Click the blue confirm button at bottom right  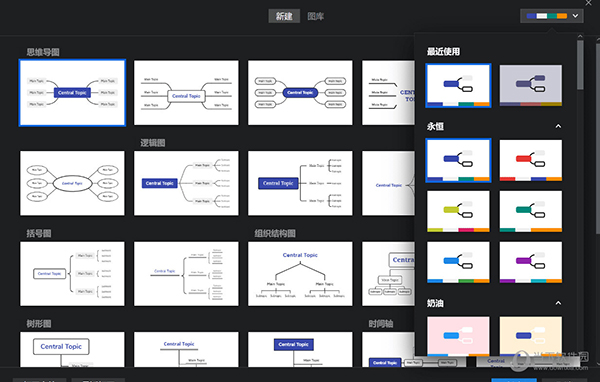coord(514,380)
